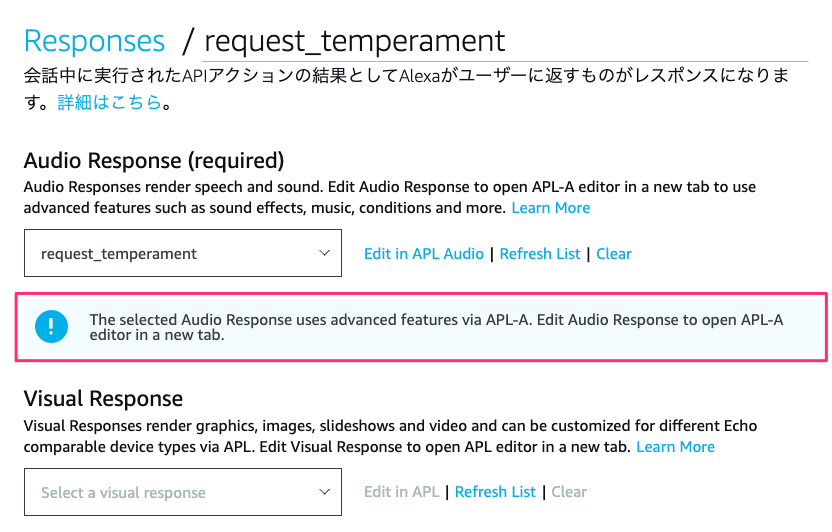Click Edit in APL Audio
Viewport: 832px width, 532px height.
(x=423, y=254)
